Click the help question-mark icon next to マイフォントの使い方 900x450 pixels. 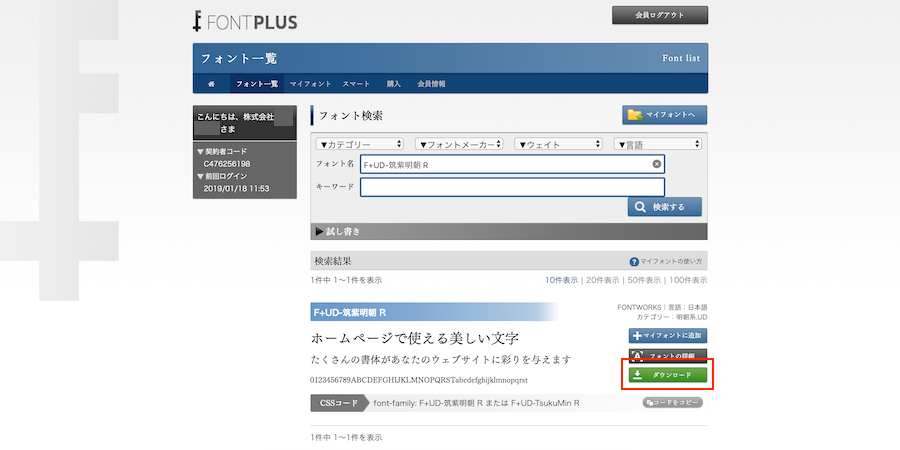coord(634,262)
